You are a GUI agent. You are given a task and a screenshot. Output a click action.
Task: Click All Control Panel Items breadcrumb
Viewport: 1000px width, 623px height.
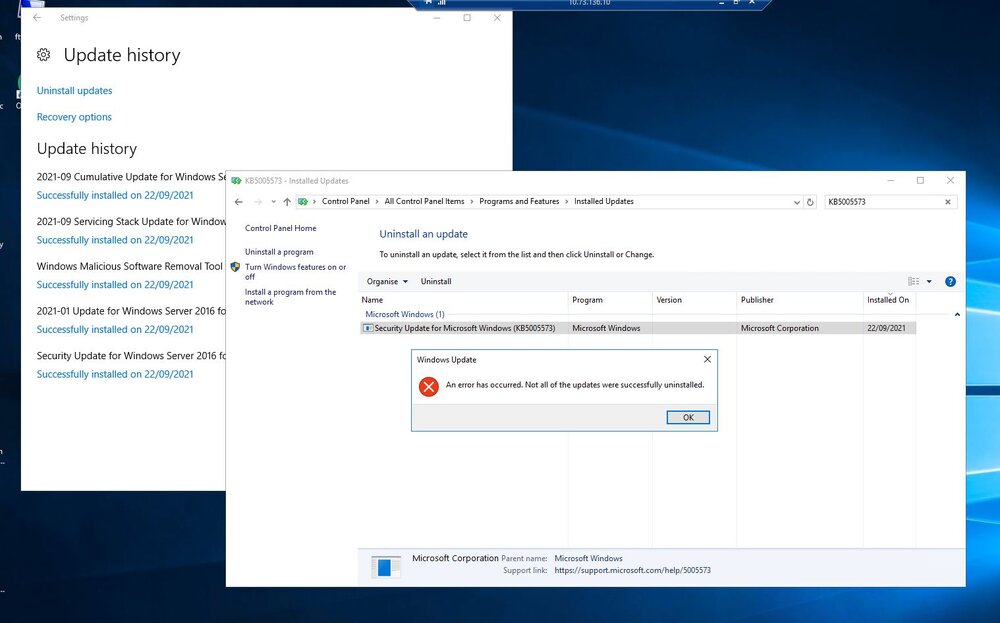click(x=424, y=202)
